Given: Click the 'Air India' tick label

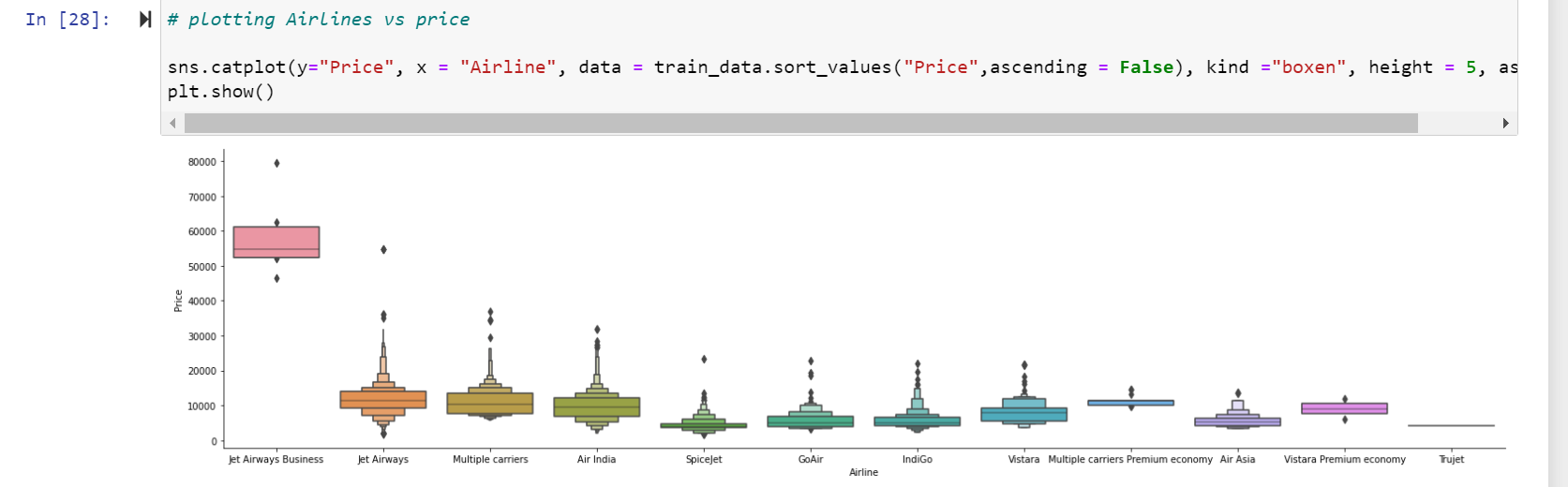Looking at the screenshot, I should click(x=597, y=460).
